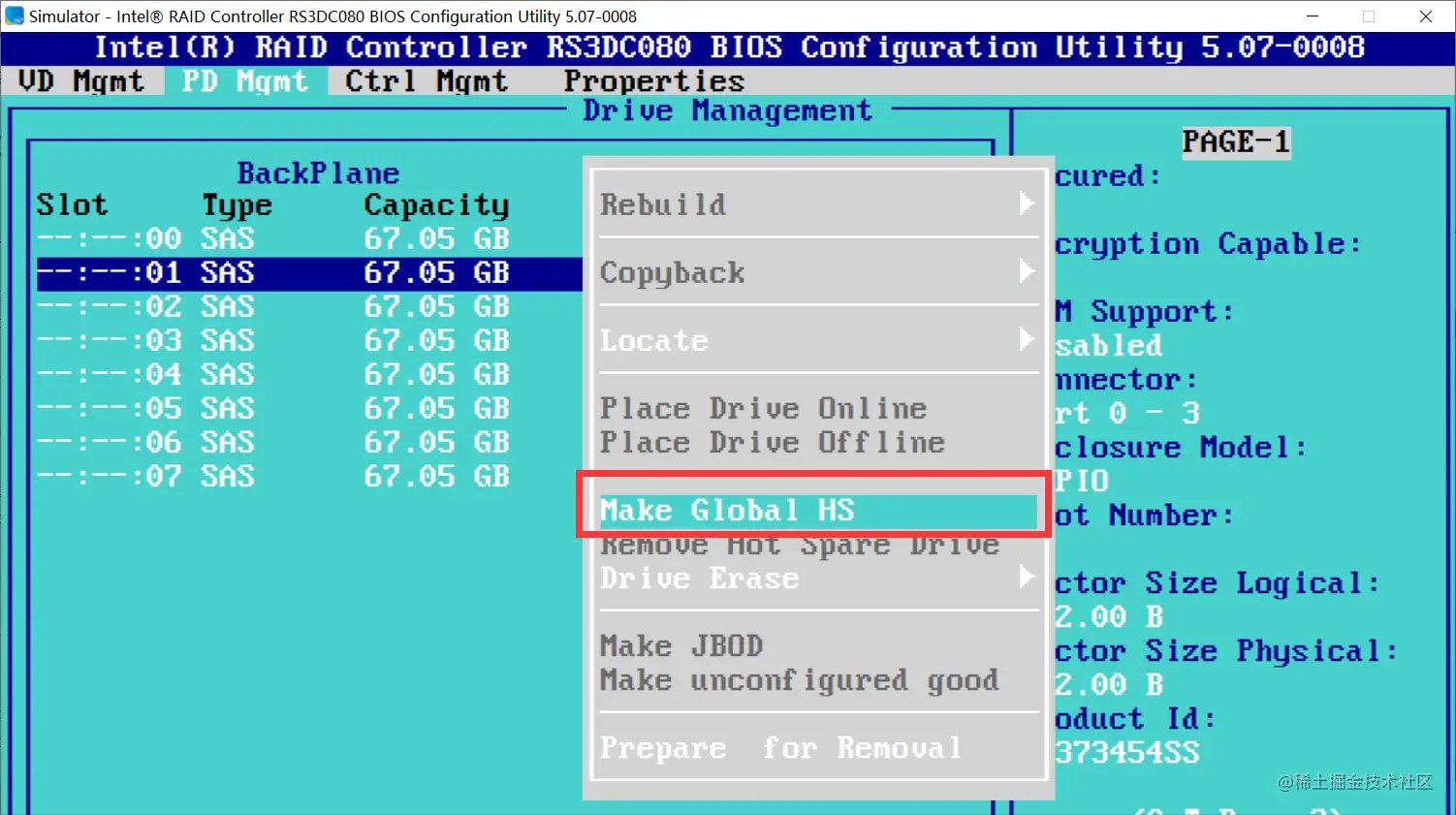Image resolution: width=1456 pixels, height=815 pixels.
Task: Expand the Locate submenu arrow
Action: [x=1027, y=339]
